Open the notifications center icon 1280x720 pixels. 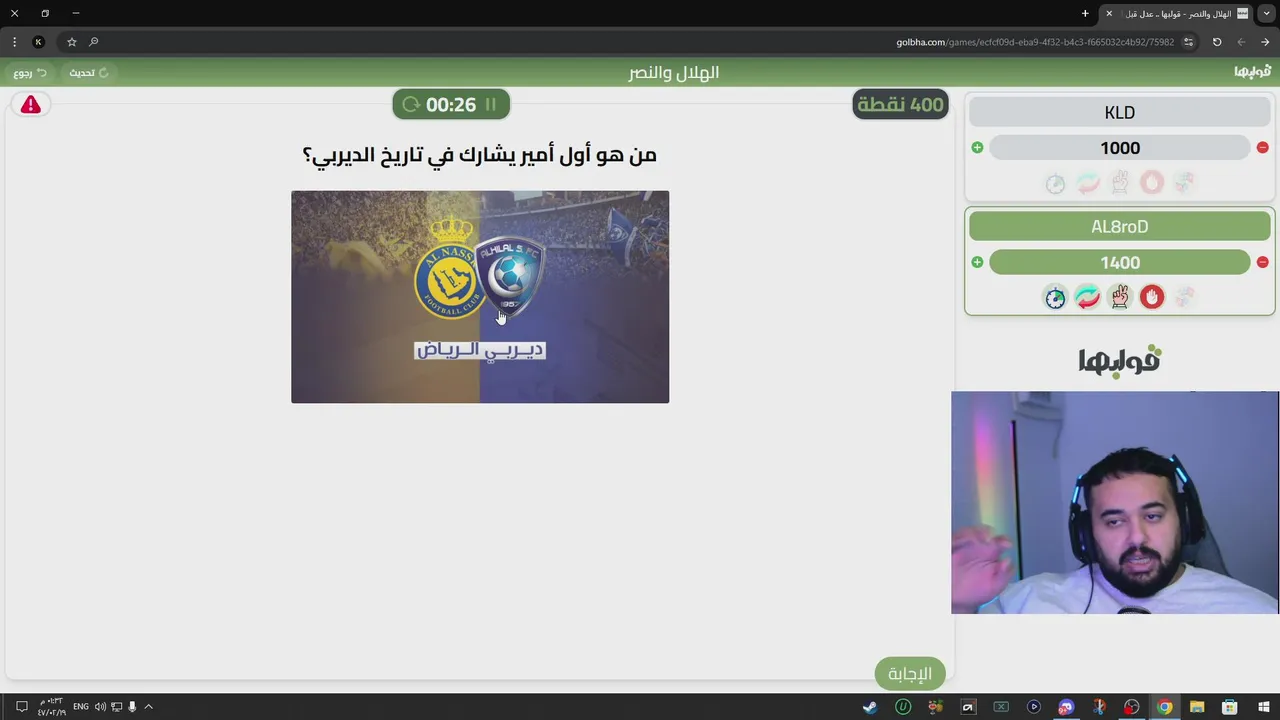pyautogui.click(x=21, y=707)
